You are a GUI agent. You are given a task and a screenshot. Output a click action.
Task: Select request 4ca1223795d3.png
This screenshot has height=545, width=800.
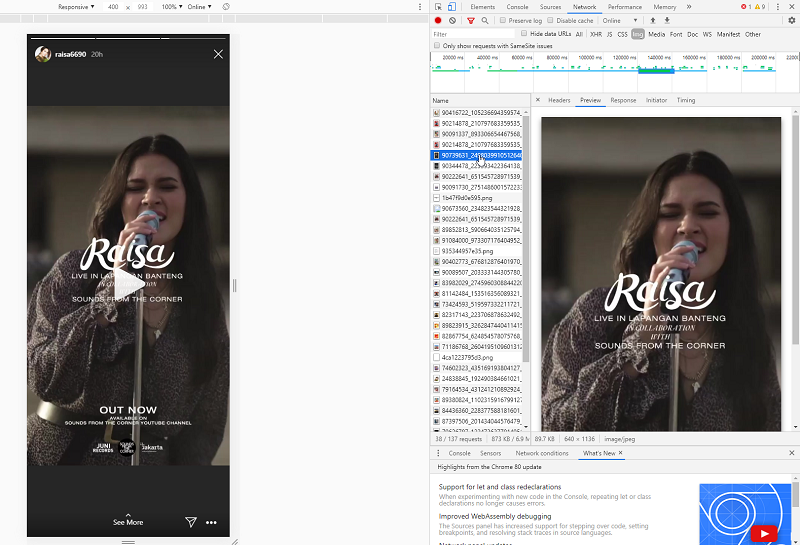(477, 357)
